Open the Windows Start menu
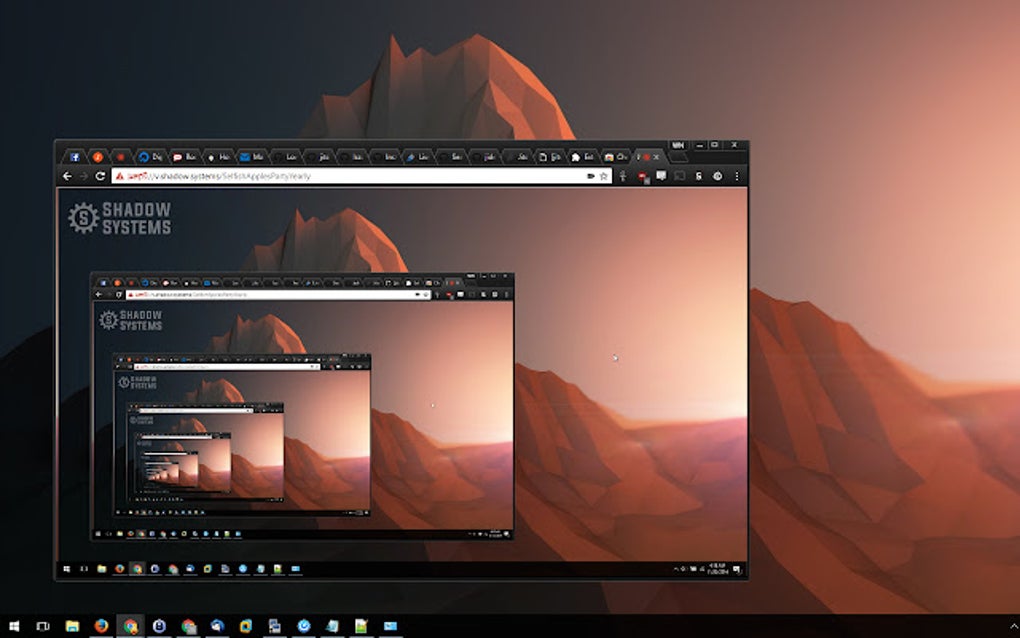1020x638 pixels. (14, 624)
